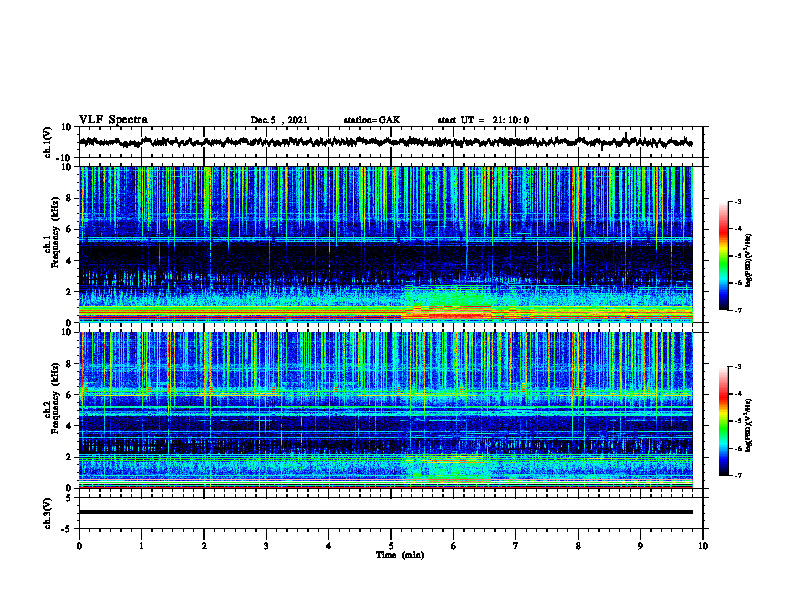This screenshot has height=612, width=792.
Task: Click the 'ch.3(V)' axis label
Action: tap(48, 513)
